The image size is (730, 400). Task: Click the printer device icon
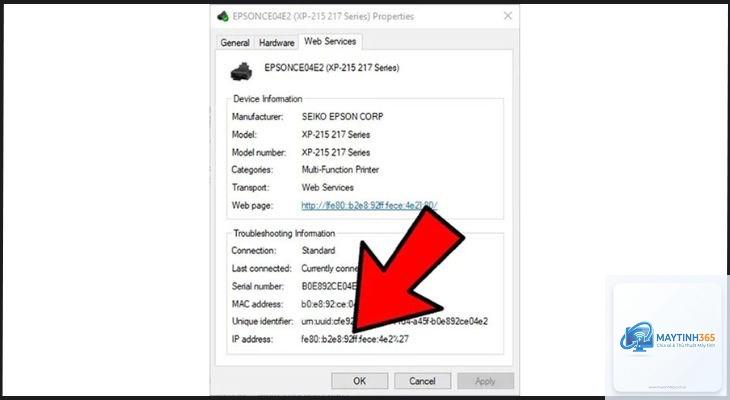coord(241,71)
